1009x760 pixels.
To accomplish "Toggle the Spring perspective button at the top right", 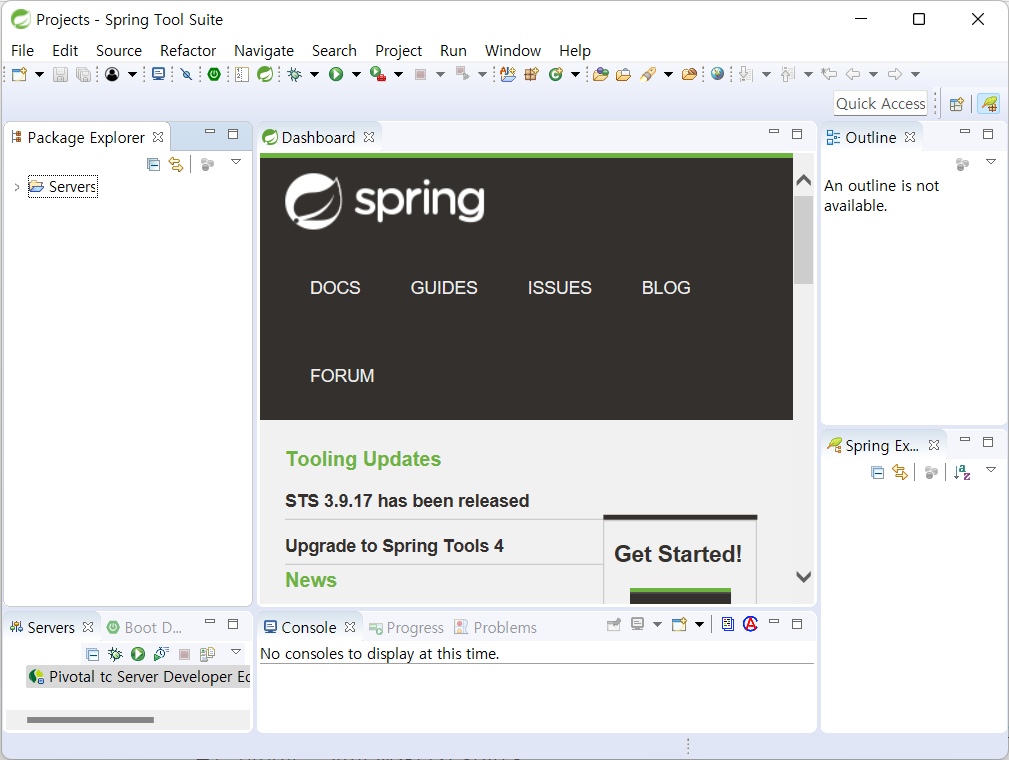I will point(989,104).
